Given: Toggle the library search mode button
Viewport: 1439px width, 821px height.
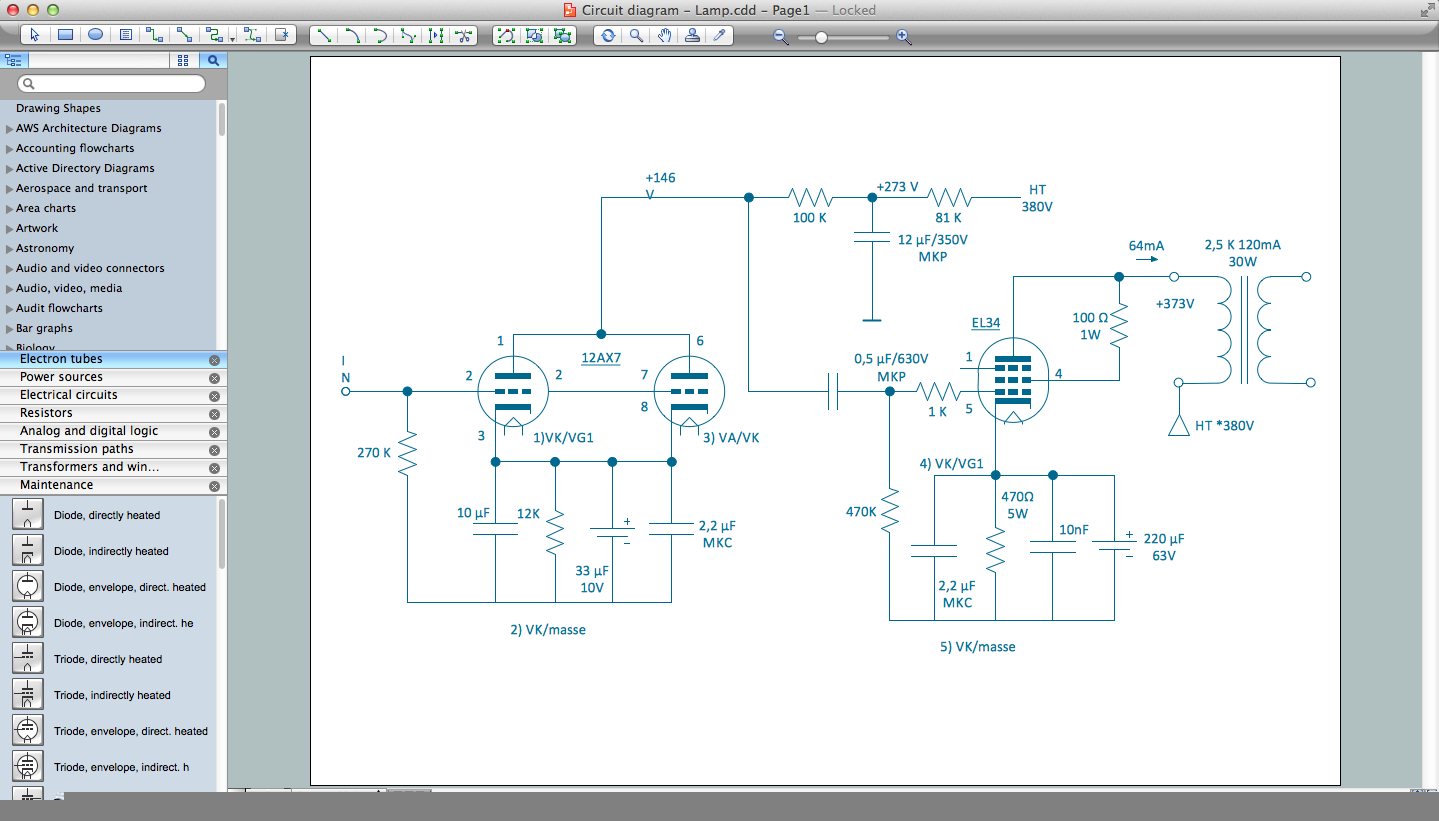Looking at the screenshot, I should pyautogui.click(x=213, y=60).
